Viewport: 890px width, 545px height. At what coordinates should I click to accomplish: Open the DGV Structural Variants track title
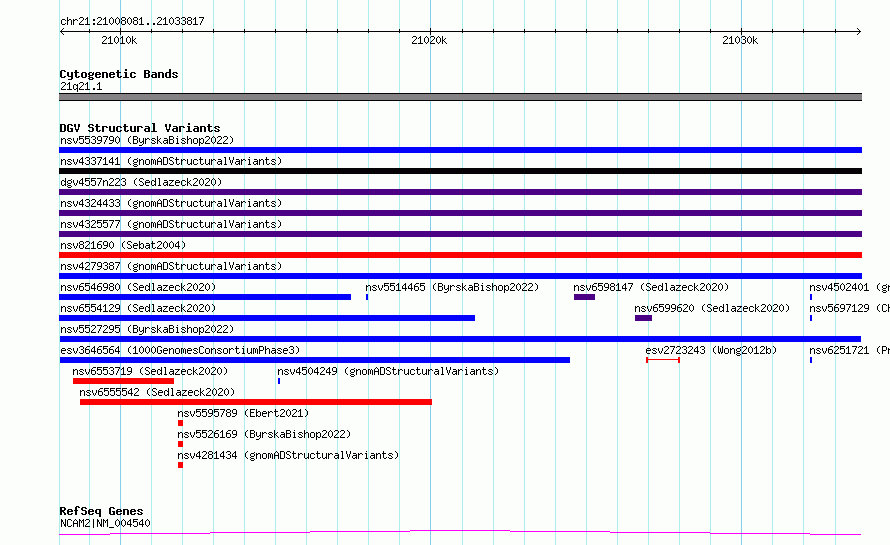tap(140, 128)
